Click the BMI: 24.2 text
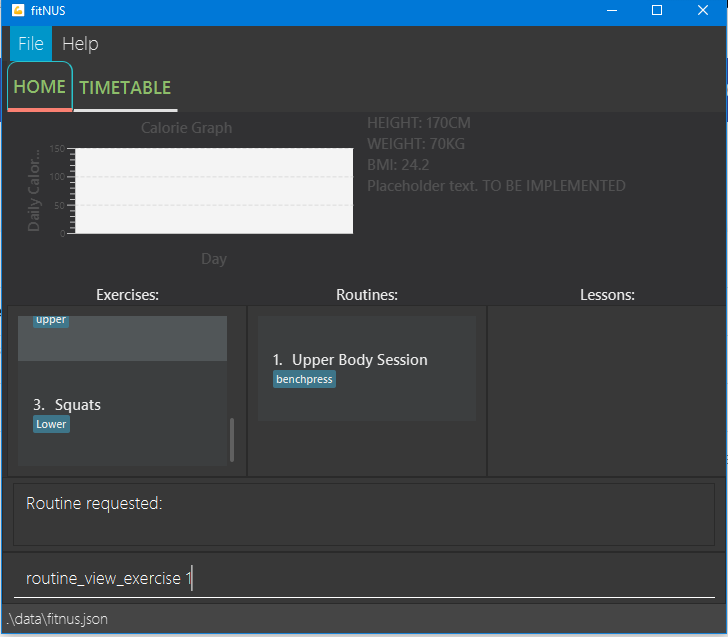 [398, 165]
